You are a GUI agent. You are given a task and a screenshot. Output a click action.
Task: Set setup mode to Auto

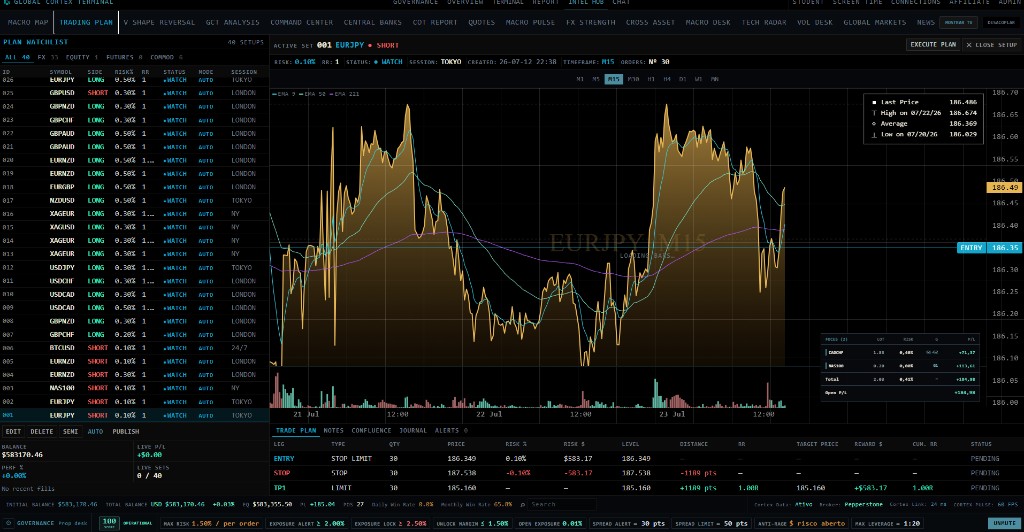point(95,431)
